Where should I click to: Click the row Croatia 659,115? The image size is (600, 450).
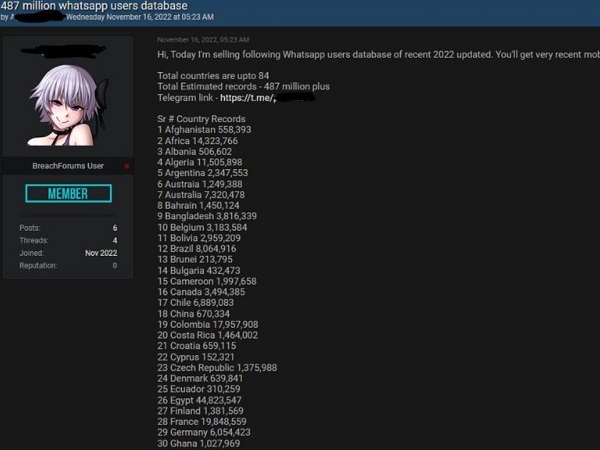point(197,346)
